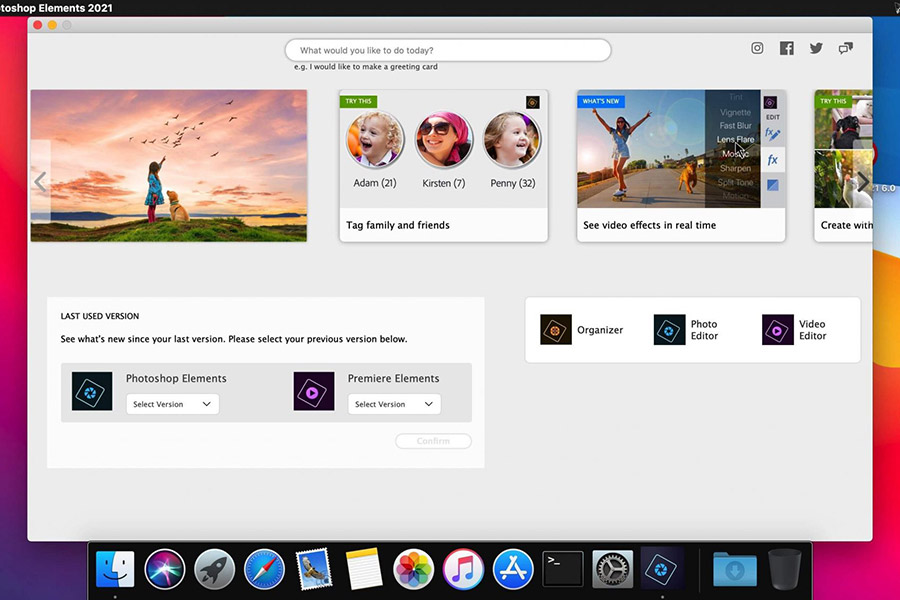The height and width of the screenshot is (600, 900).
Task: Open the Facebook social link icon
Action: pos(786,48)
